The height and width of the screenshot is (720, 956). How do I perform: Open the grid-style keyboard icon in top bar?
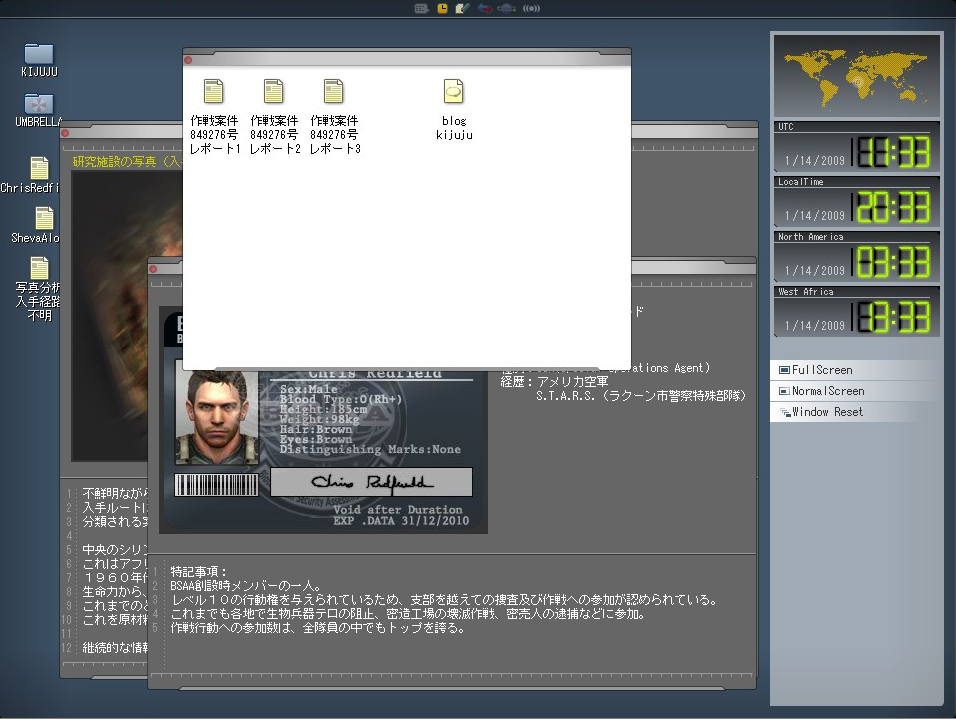pos(421,9)
